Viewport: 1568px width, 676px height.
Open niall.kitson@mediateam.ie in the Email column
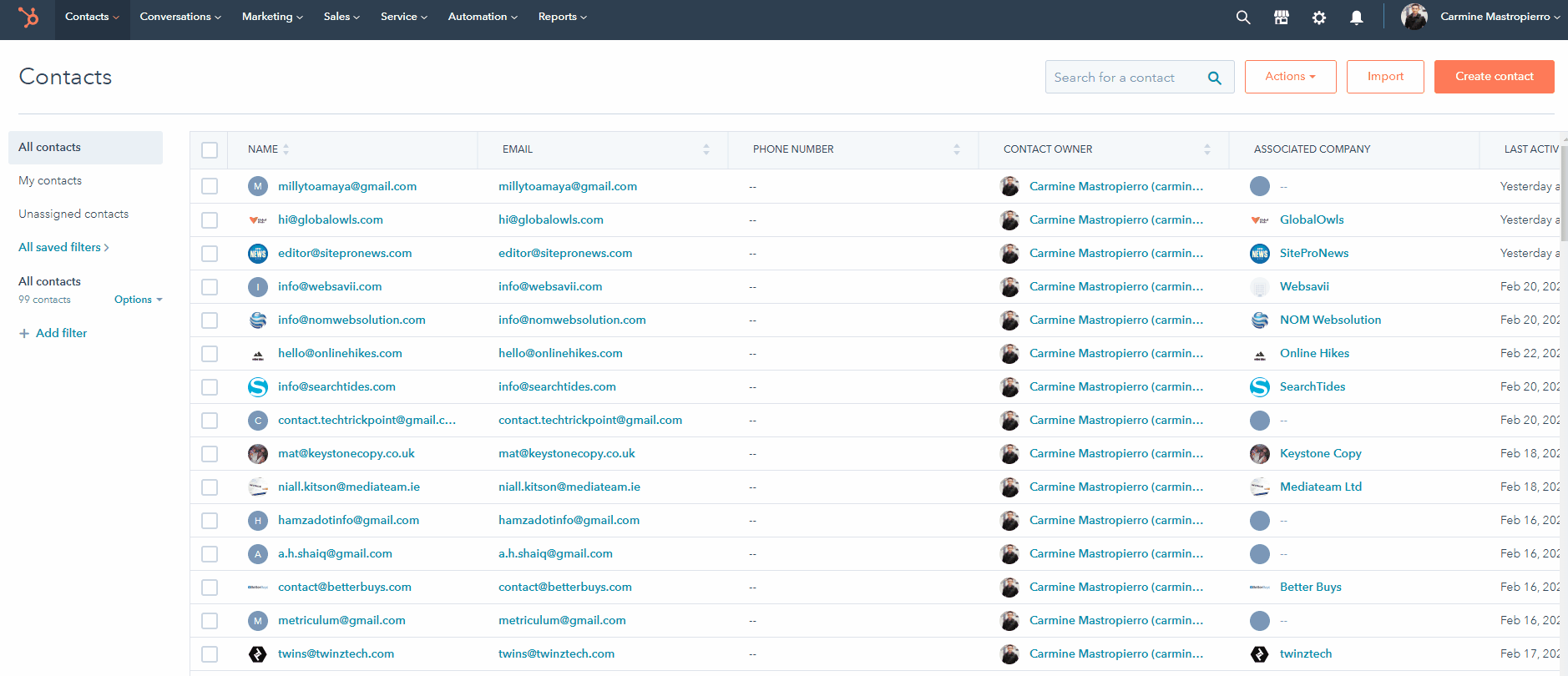pos(569,487)
